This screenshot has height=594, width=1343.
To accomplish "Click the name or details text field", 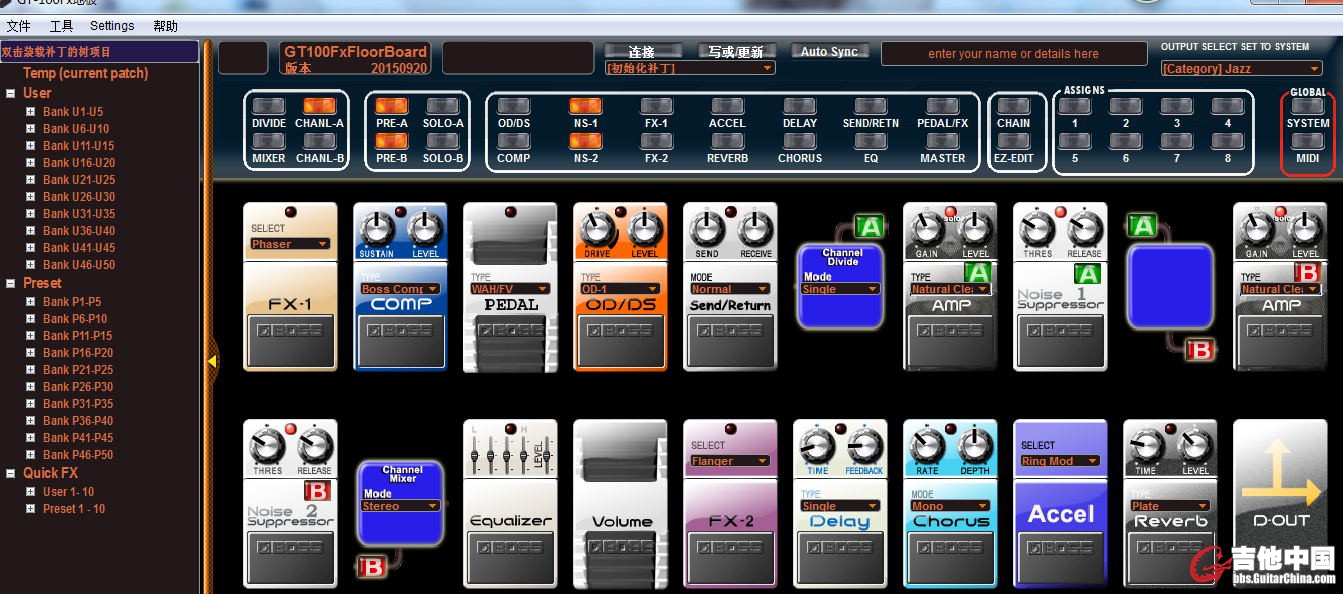I will pos(1013,54).
